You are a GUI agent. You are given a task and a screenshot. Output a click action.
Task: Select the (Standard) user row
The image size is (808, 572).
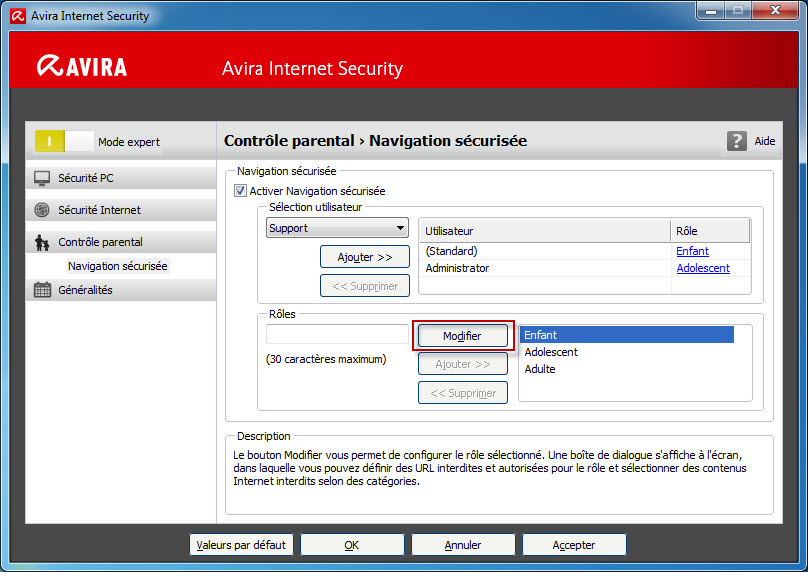585,251
